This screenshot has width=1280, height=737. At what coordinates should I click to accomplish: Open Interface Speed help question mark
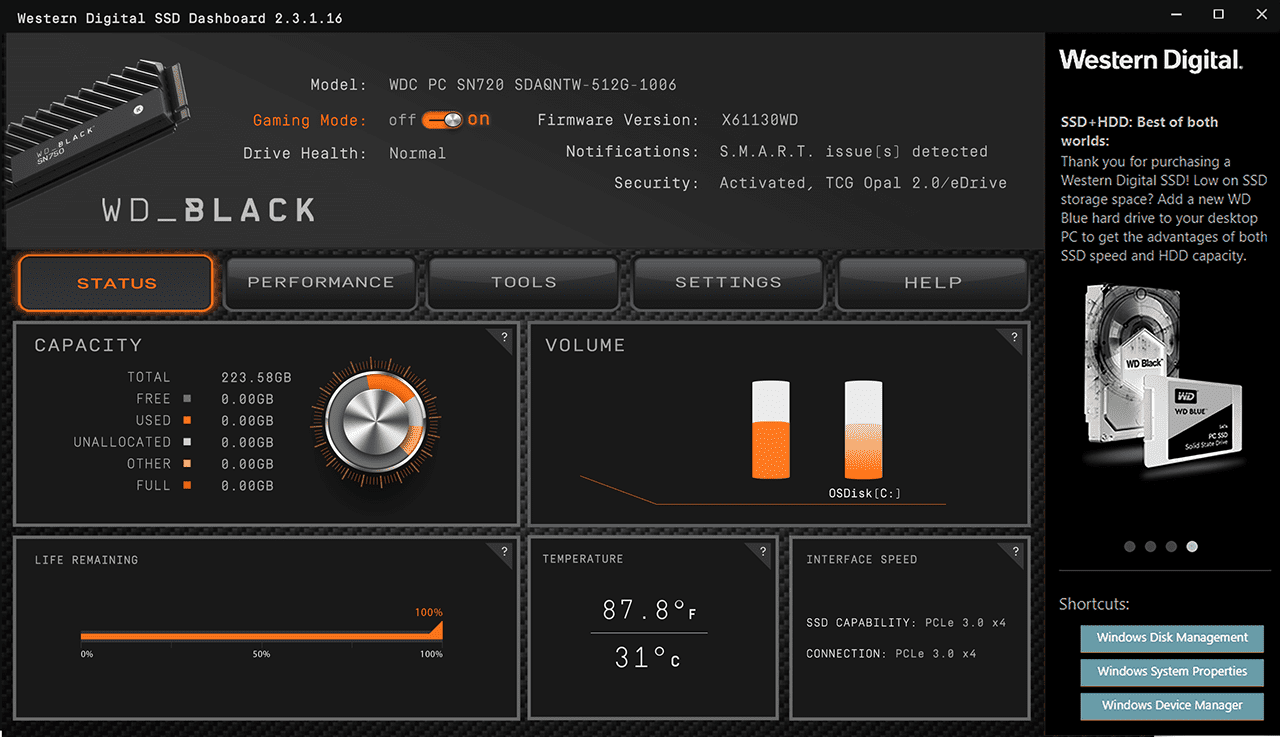coord(1016,551)
